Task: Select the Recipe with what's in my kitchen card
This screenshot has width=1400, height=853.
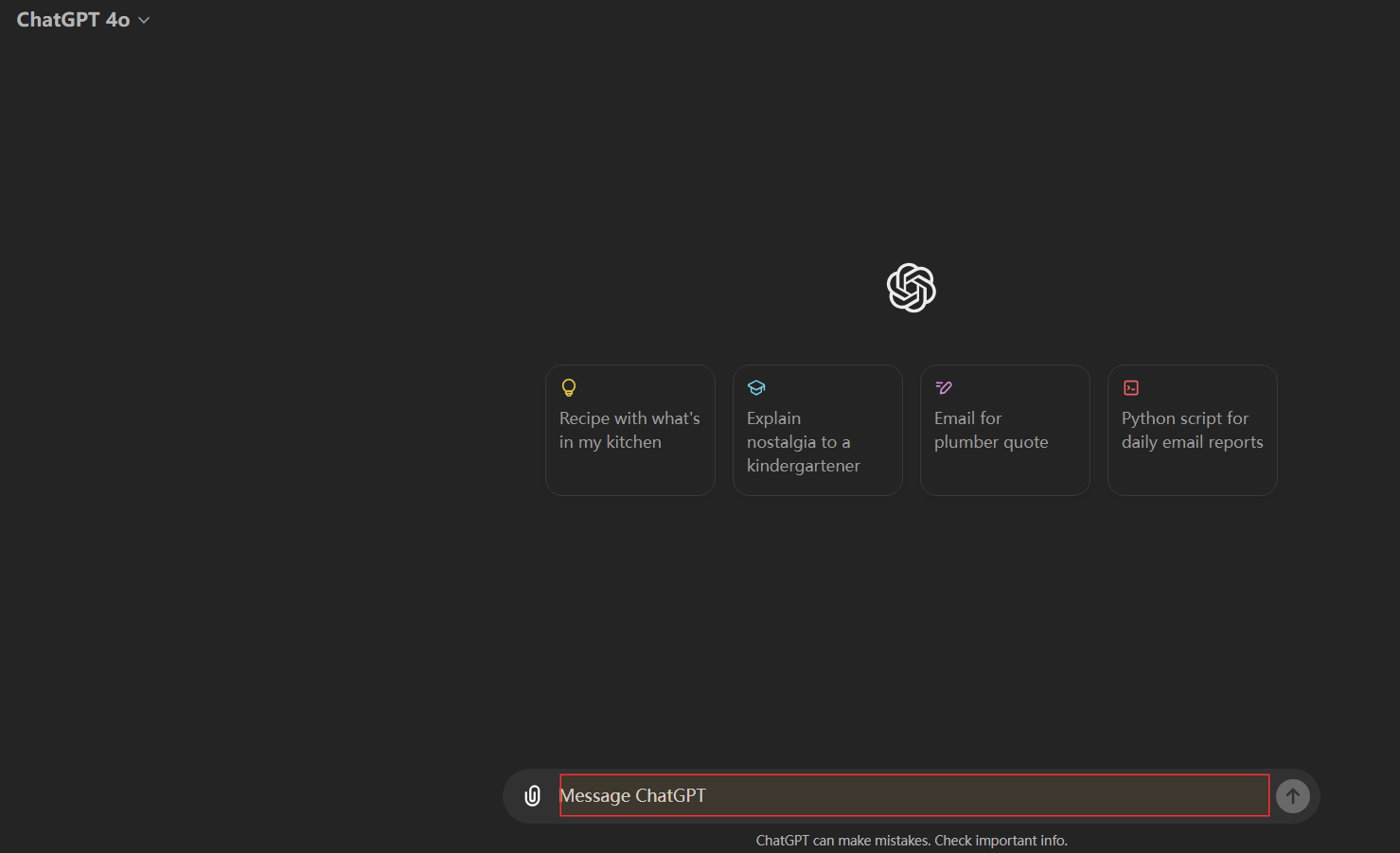Action: pos(630,430)
